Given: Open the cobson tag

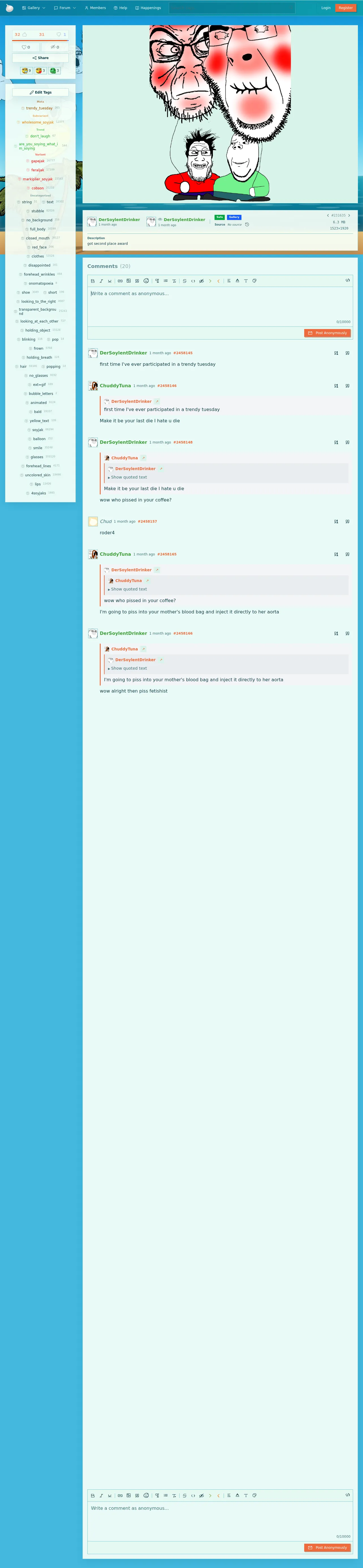Looking at the screenshot, I should [38, 188].
